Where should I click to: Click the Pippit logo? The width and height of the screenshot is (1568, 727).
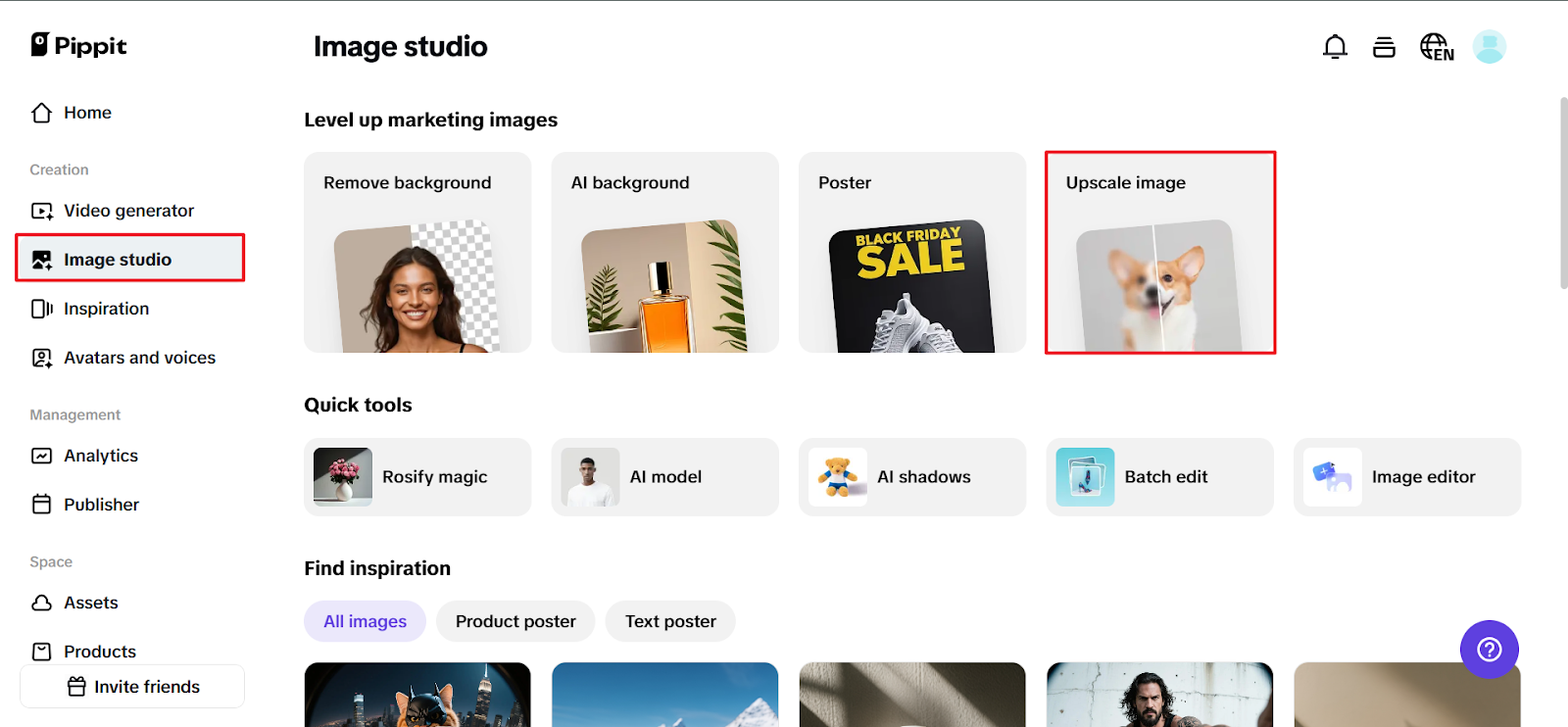click(x=79, y=46)
